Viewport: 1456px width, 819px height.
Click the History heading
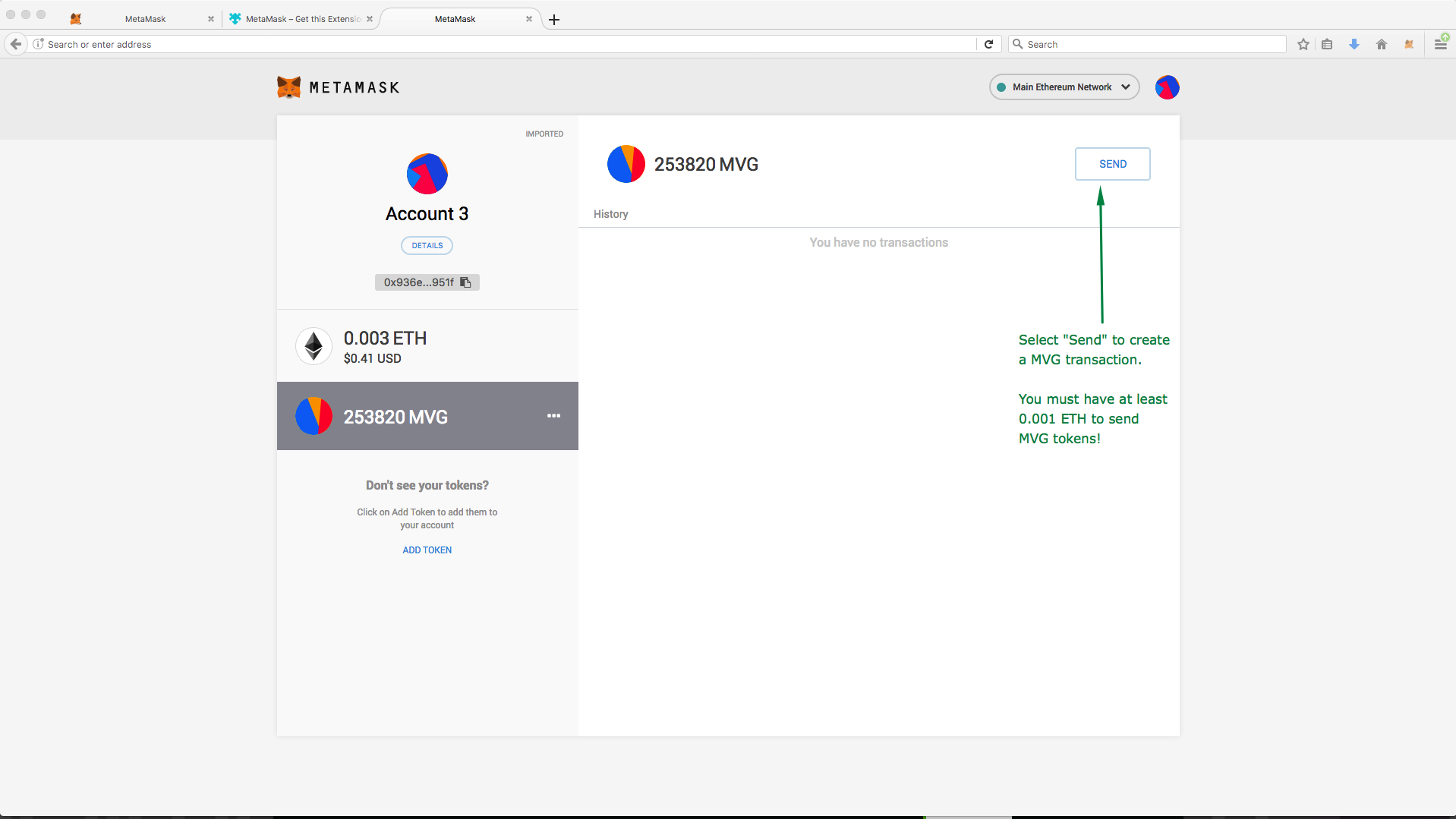point(611,214)
